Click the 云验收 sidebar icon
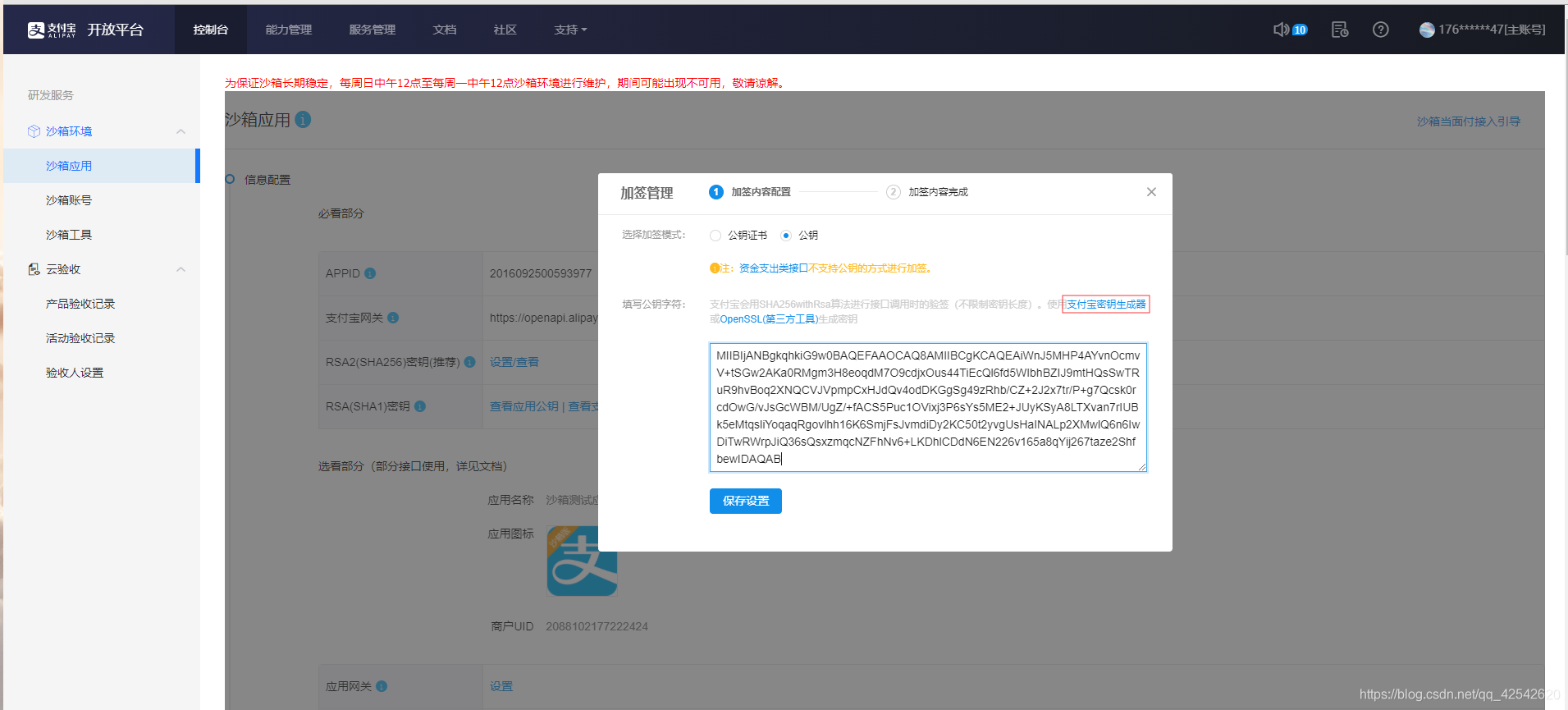 point(34,269)
